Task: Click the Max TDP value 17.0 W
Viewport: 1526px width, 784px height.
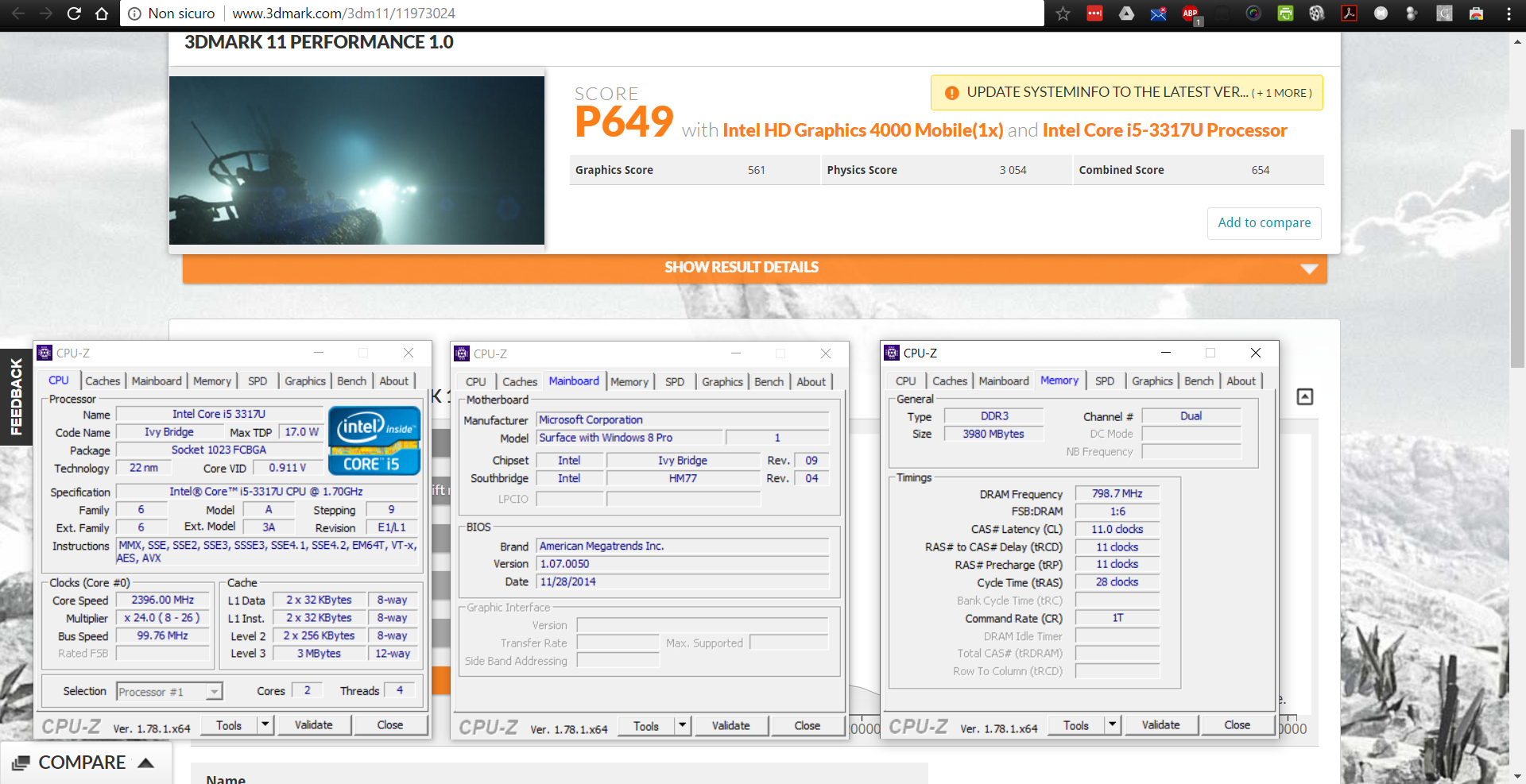Action: click(x=302, y=432)
